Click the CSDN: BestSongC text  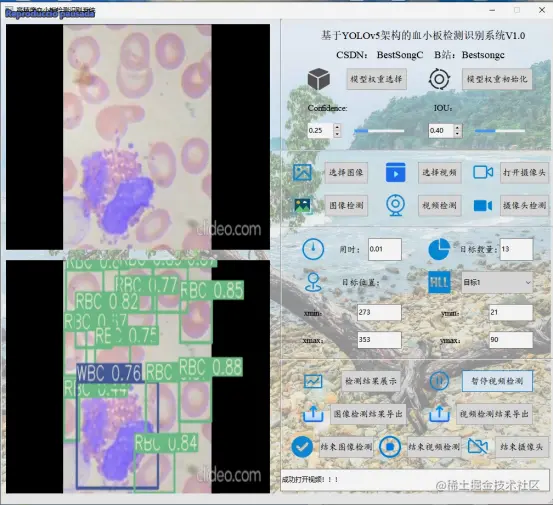[379, 55]
